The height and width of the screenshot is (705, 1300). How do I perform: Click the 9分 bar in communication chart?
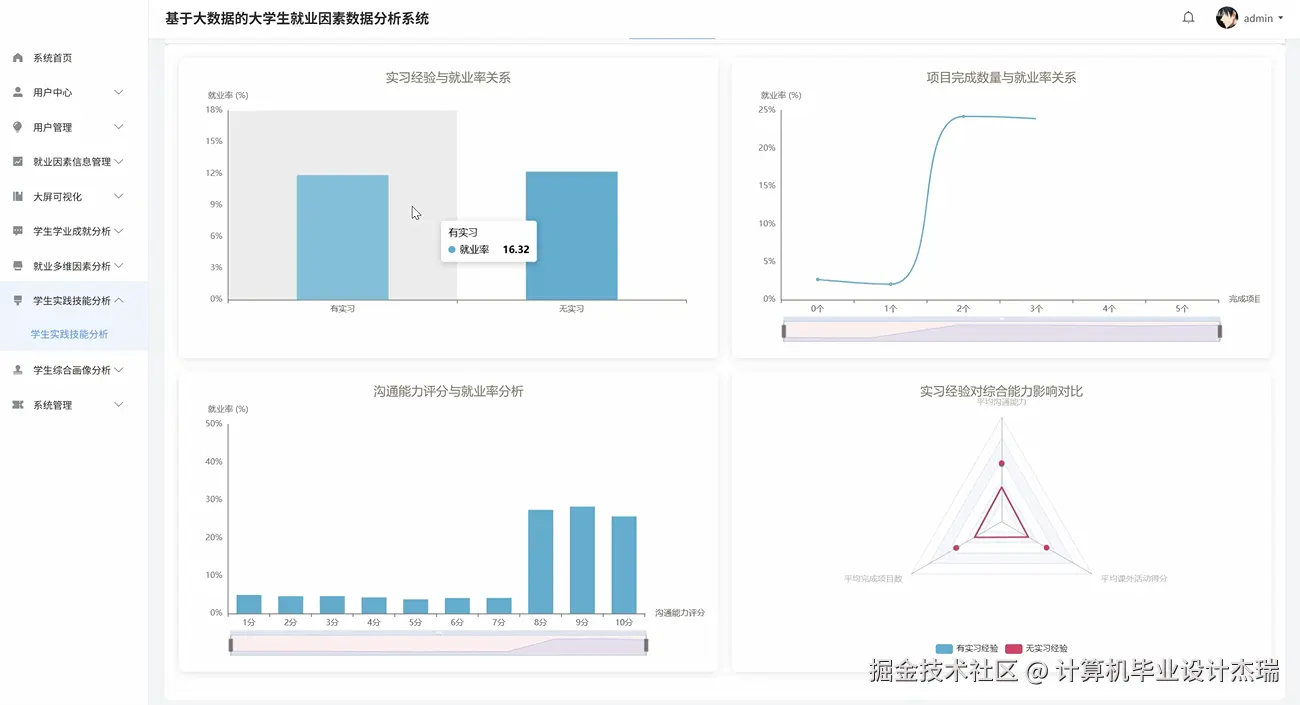[x=582, y=560]
